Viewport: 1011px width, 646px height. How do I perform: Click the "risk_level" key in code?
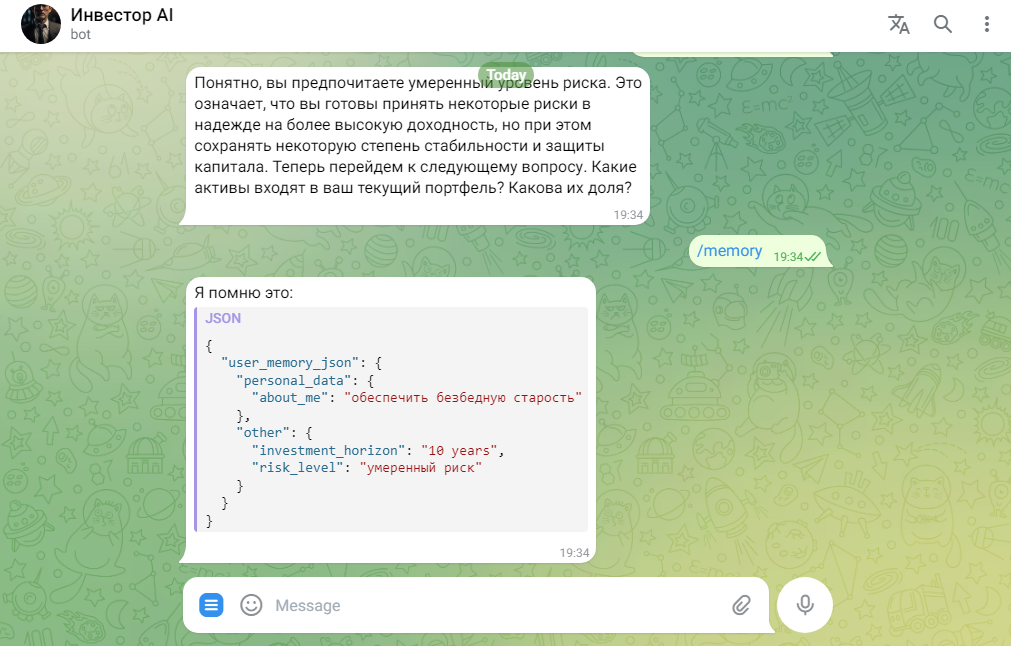pos(297,467)
